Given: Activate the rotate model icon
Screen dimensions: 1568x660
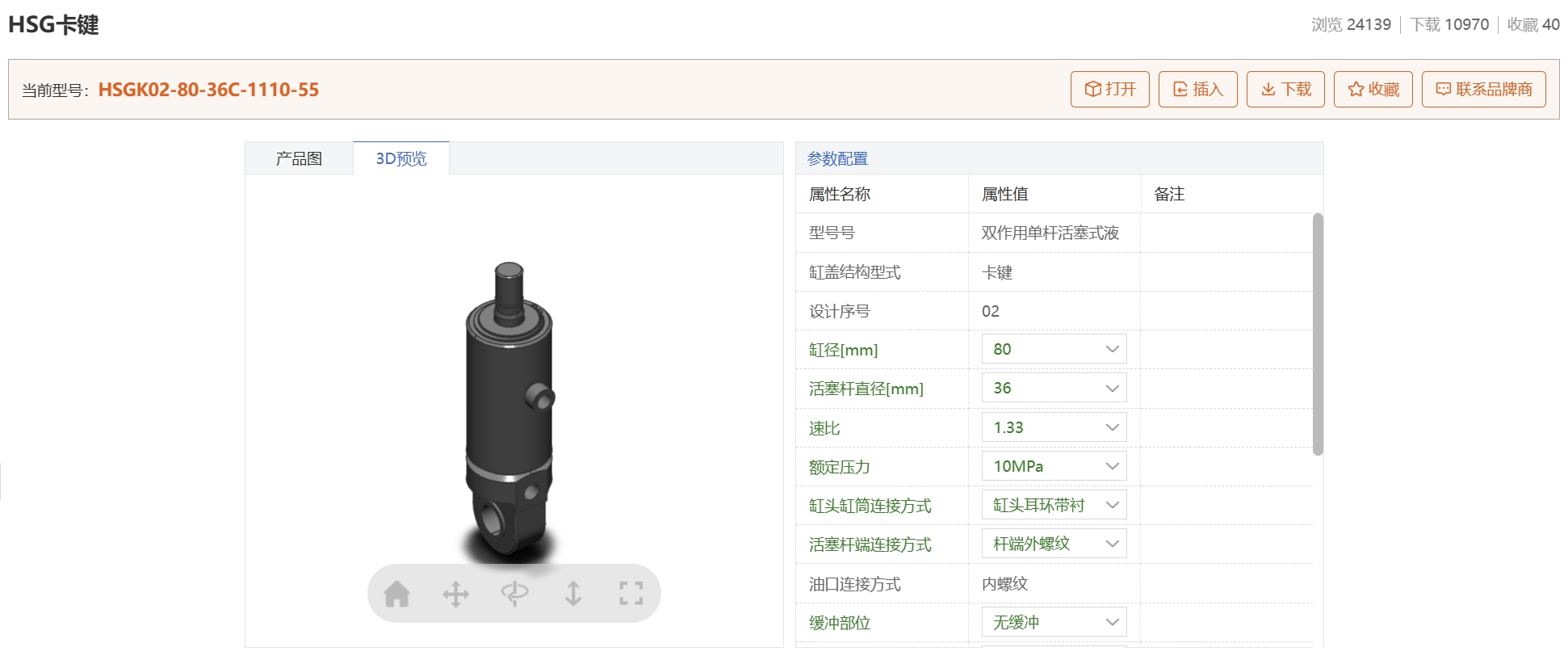Looking at the screenshot, I should pyautogui.click(x=514, y=594).
